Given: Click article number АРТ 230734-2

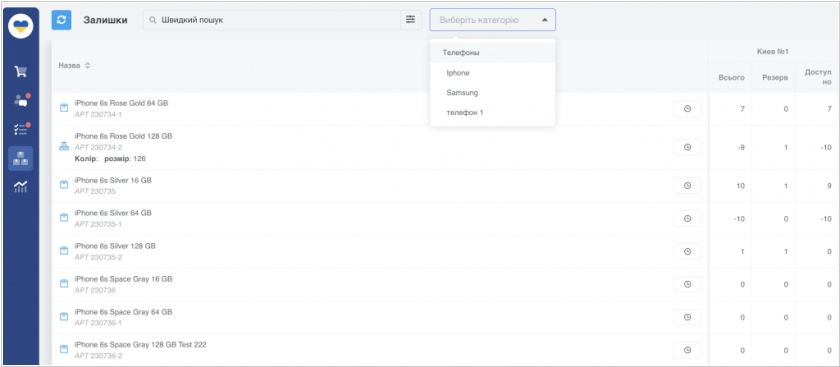Looking at the screenshot, I should coord(98,147).
